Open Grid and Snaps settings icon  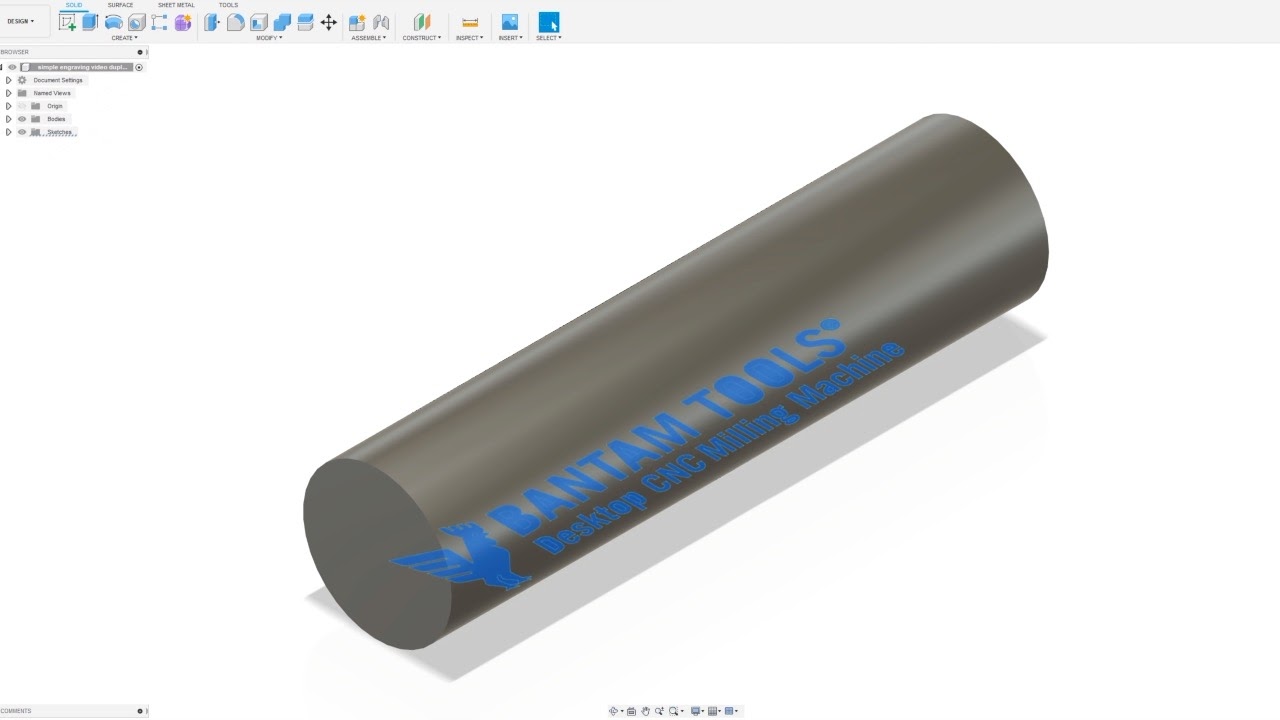(714, 711)
